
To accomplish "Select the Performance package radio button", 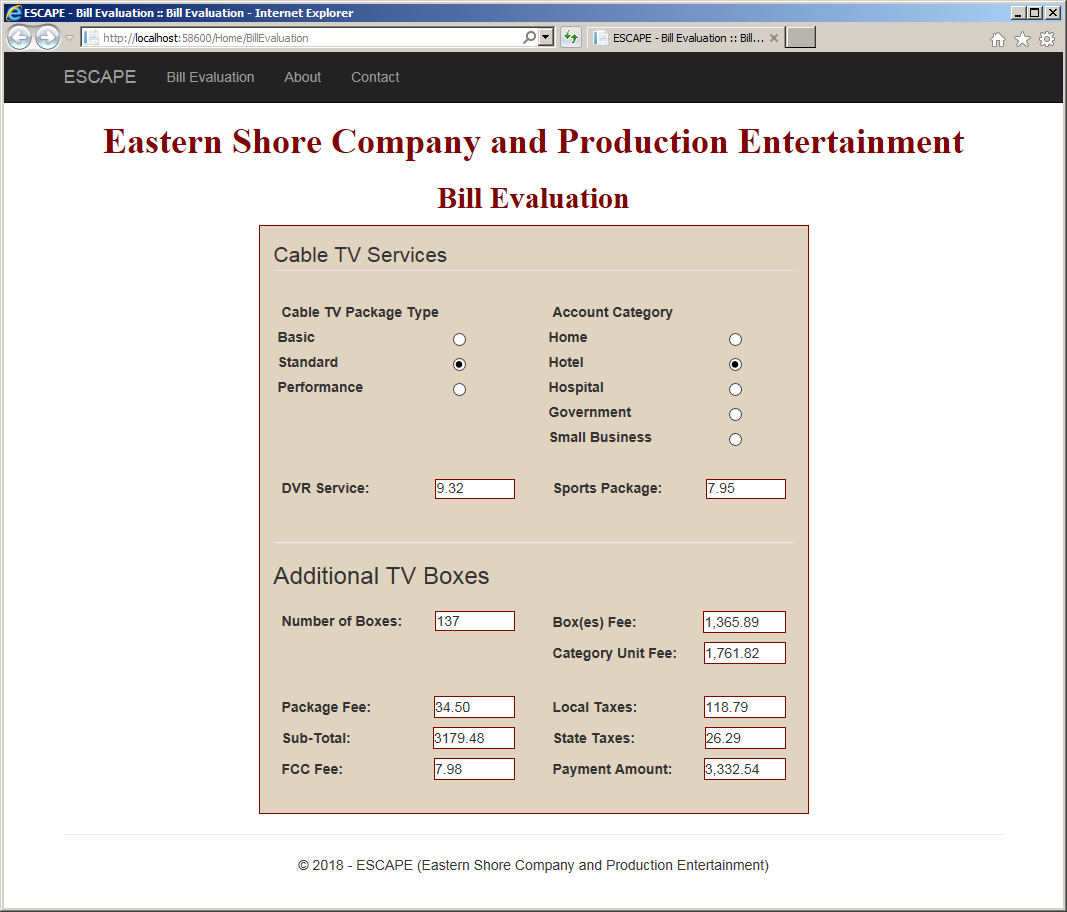I will (x=459, y=389).
